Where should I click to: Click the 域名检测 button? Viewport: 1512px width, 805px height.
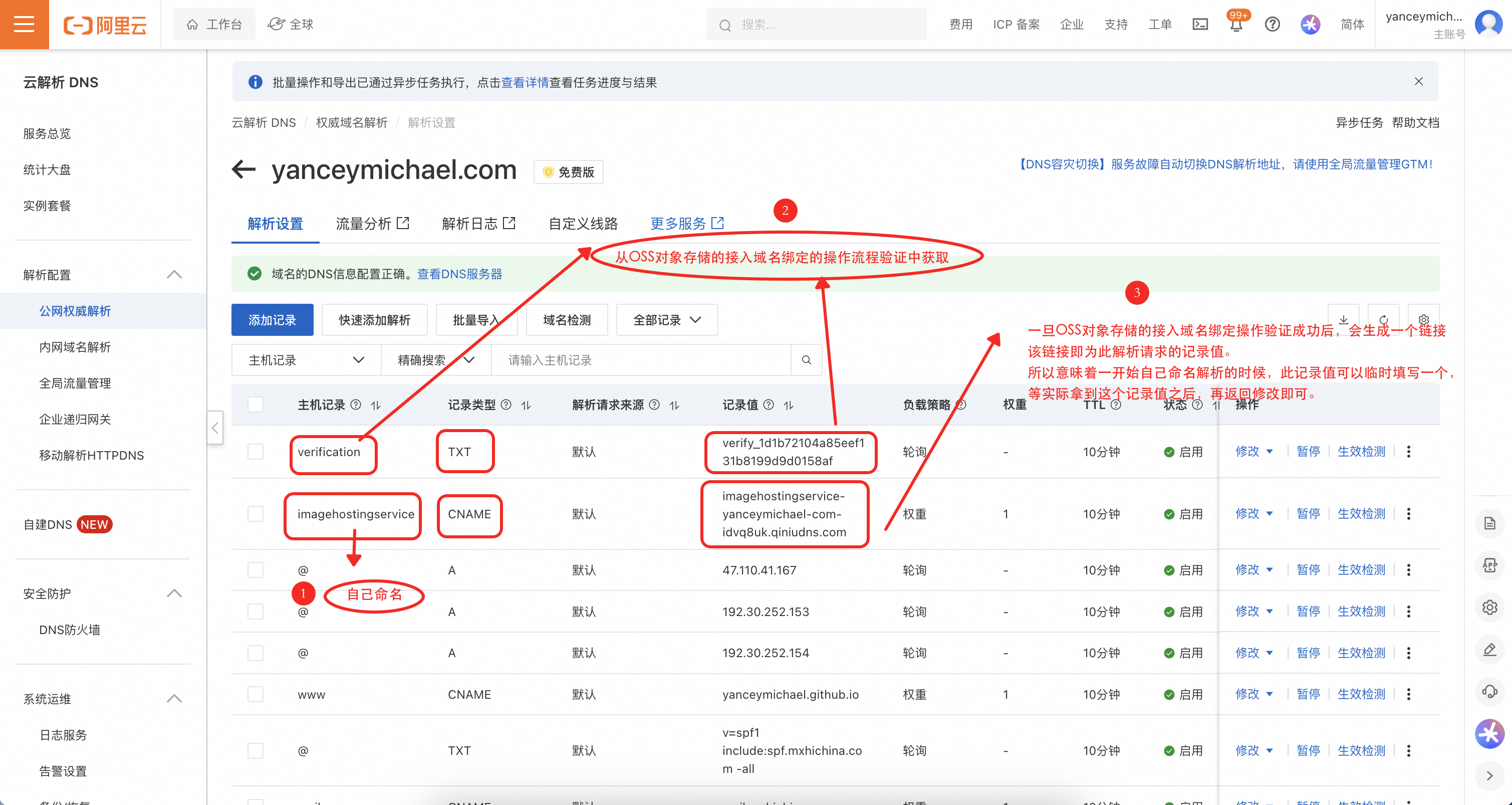567,319
